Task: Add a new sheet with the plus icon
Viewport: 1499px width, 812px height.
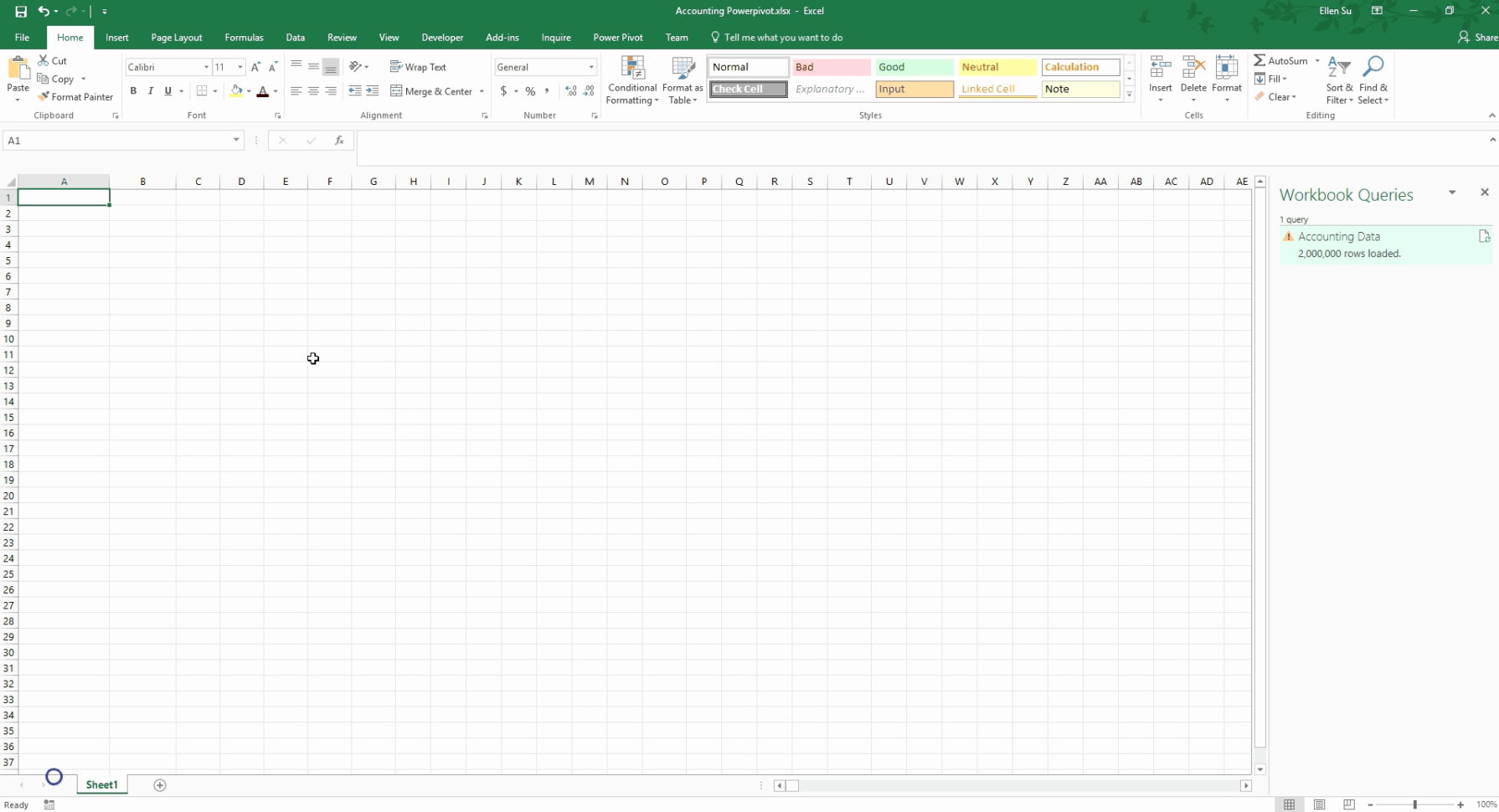Action: [x=160, y=785]
